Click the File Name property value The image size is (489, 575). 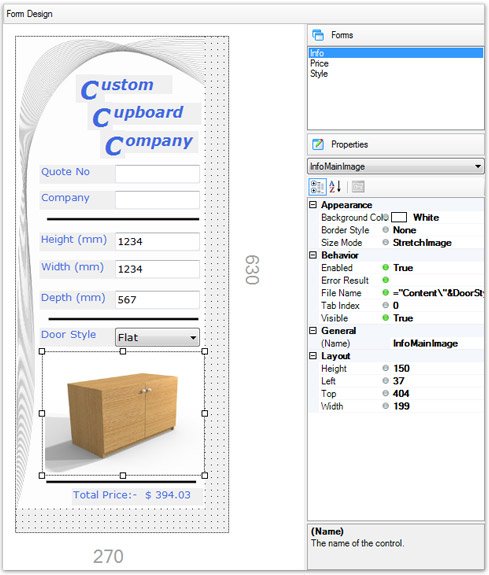click(438, 293)
